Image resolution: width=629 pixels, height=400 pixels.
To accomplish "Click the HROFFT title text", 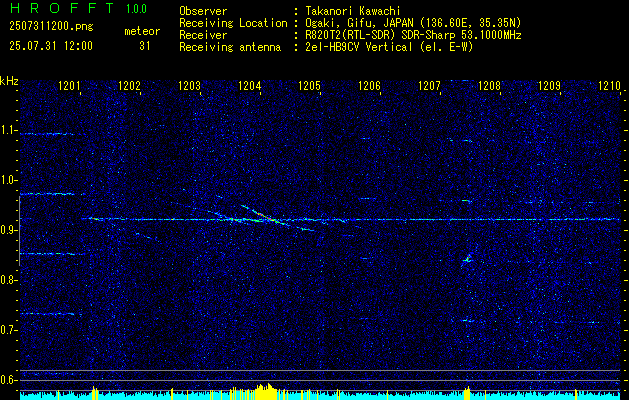I will tap(61, 8).
